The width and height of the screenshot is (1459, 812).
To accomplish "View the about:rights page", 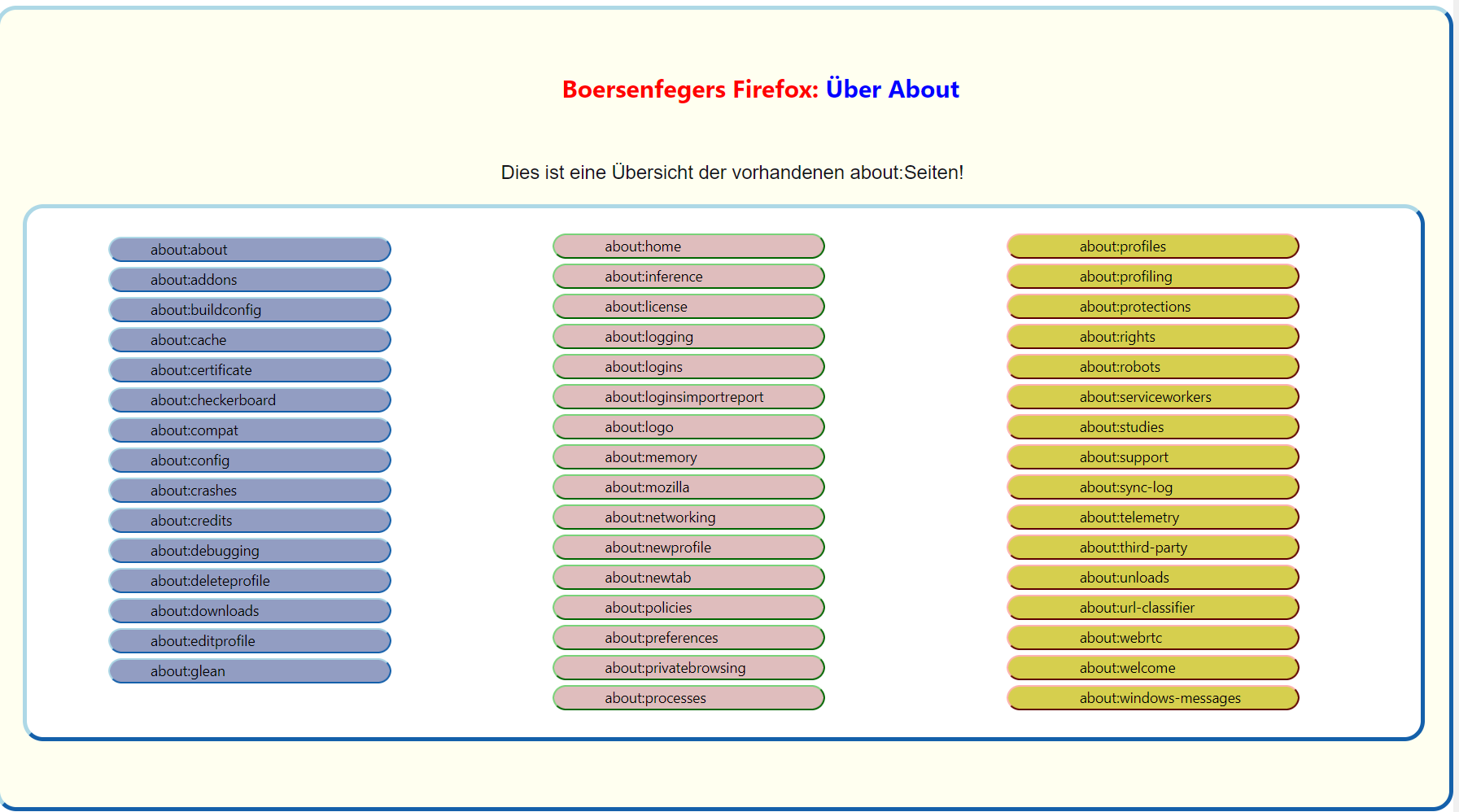I will click(x=1153, y=337).
